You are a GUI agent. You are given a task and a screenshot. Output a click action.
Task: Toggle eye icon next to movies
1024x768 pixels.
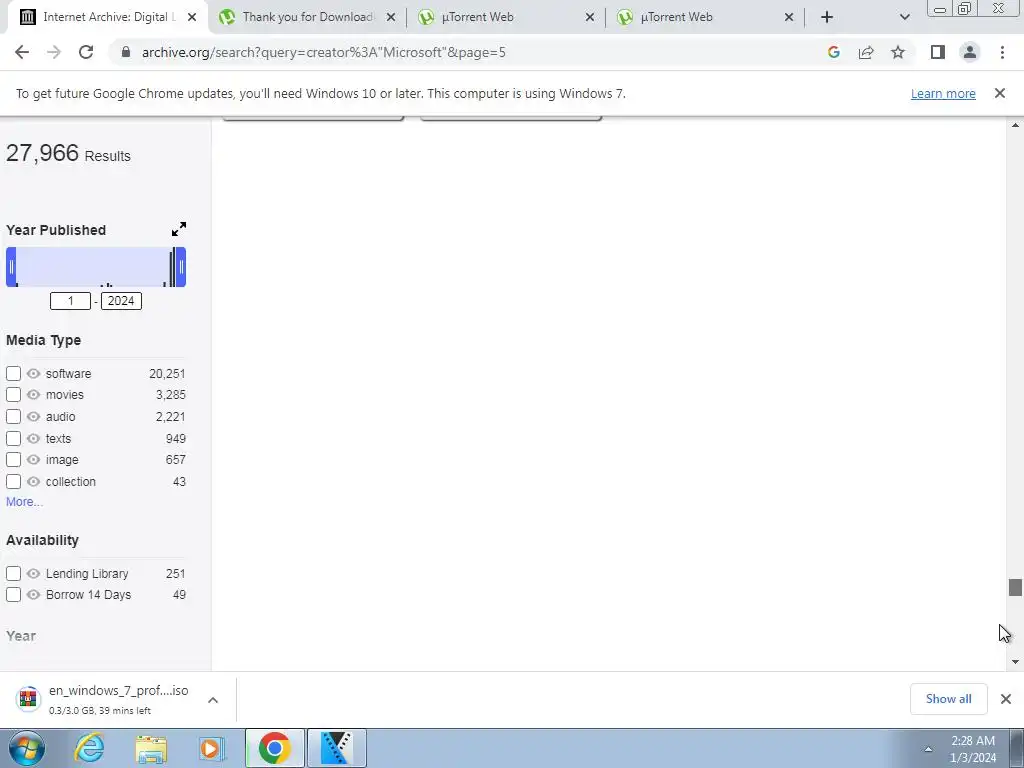33,394
